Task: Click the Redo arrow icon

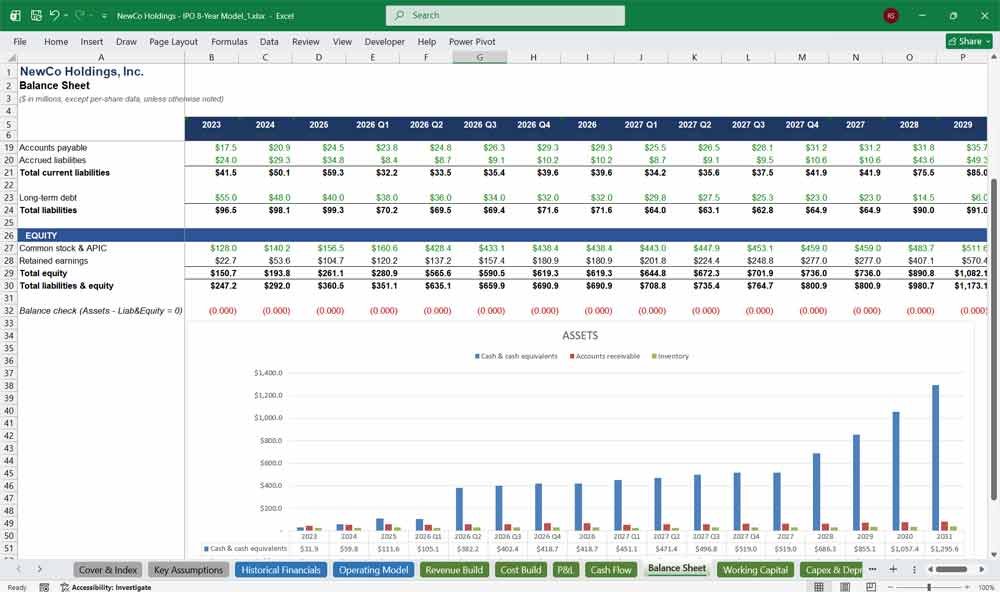Action: pos(80,15)
